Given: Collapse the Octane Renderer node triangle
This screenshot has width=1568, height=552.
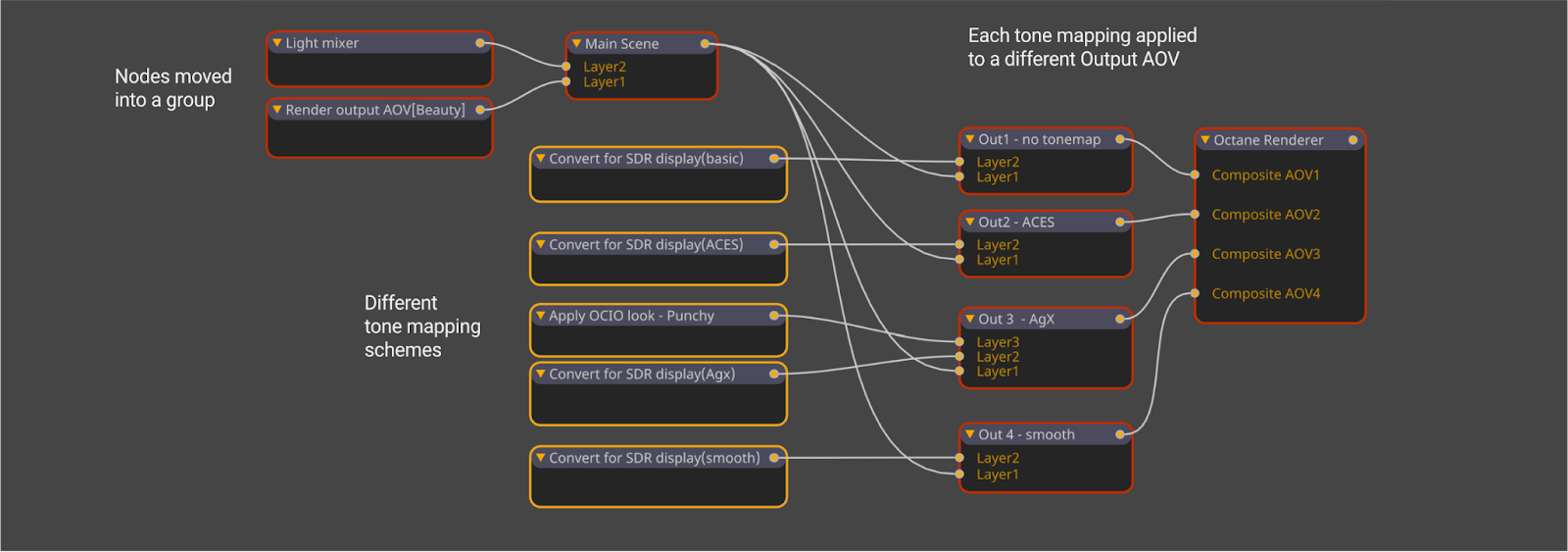Looking at the screenshot, I should coord(1205,140).
